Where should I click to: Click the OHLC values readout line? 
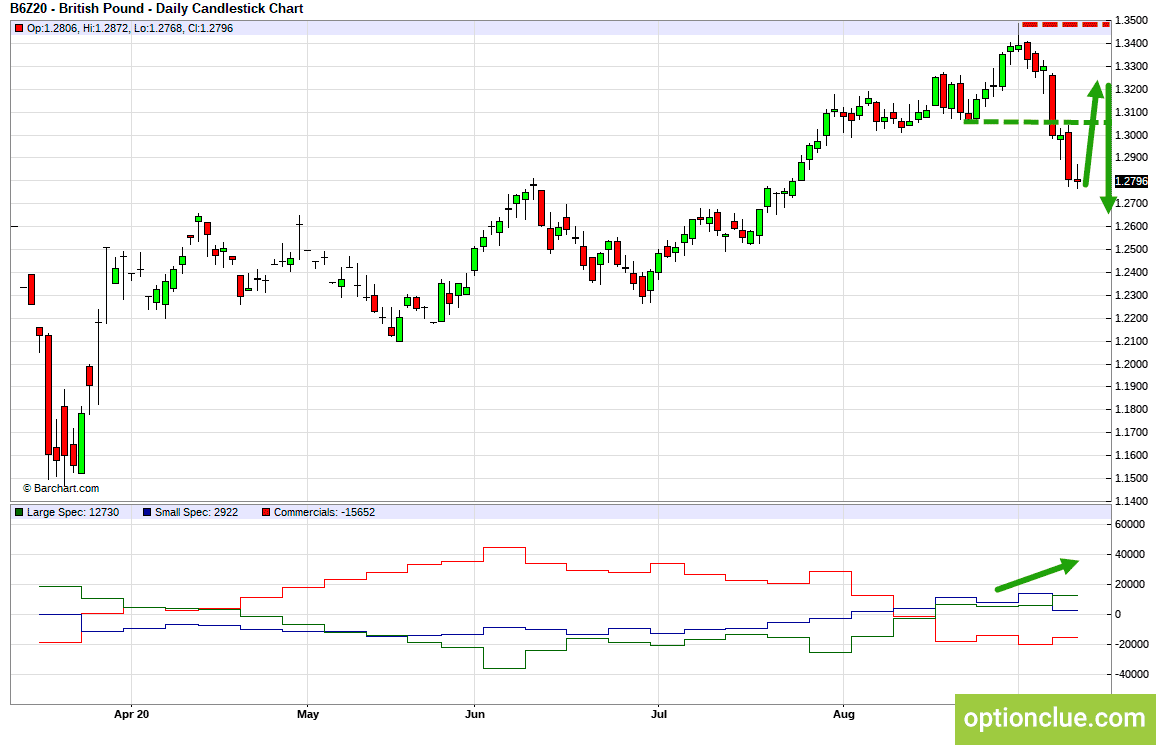tap(130, 28)
